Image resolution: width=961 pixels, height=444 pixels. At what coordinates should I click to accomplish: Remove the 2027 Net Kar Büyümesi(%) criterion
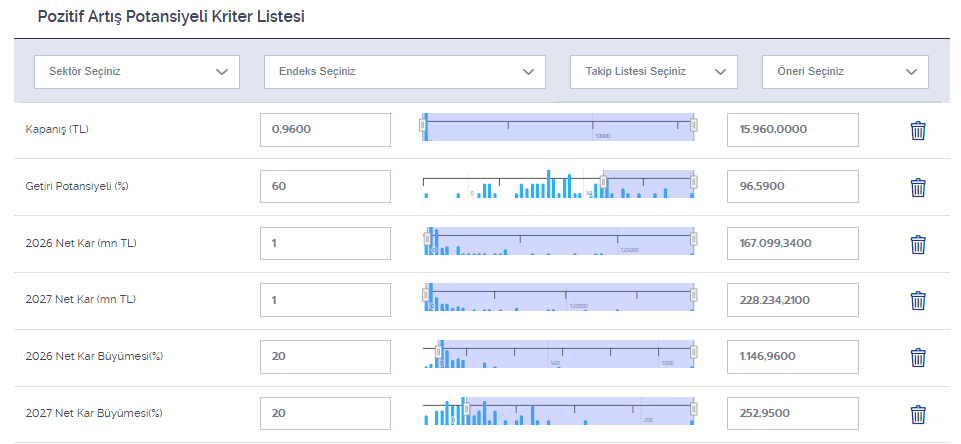coord(918,415)
